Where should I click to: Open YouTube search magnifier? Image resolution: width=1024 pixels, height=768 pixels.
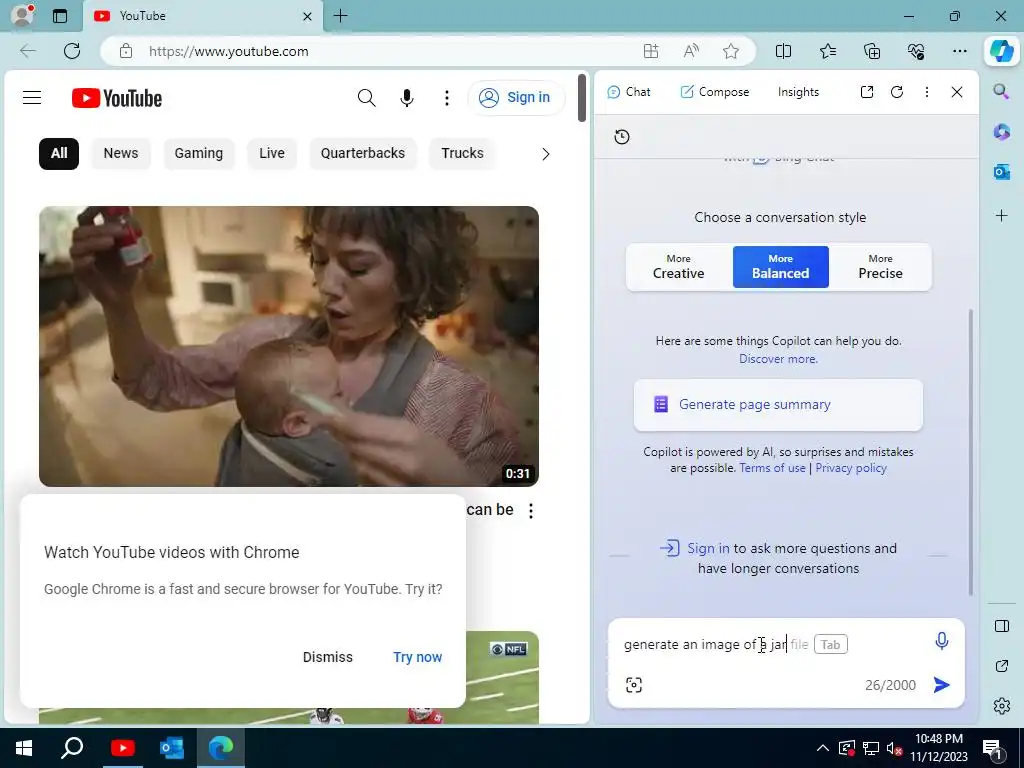click(x=366, y=98)
